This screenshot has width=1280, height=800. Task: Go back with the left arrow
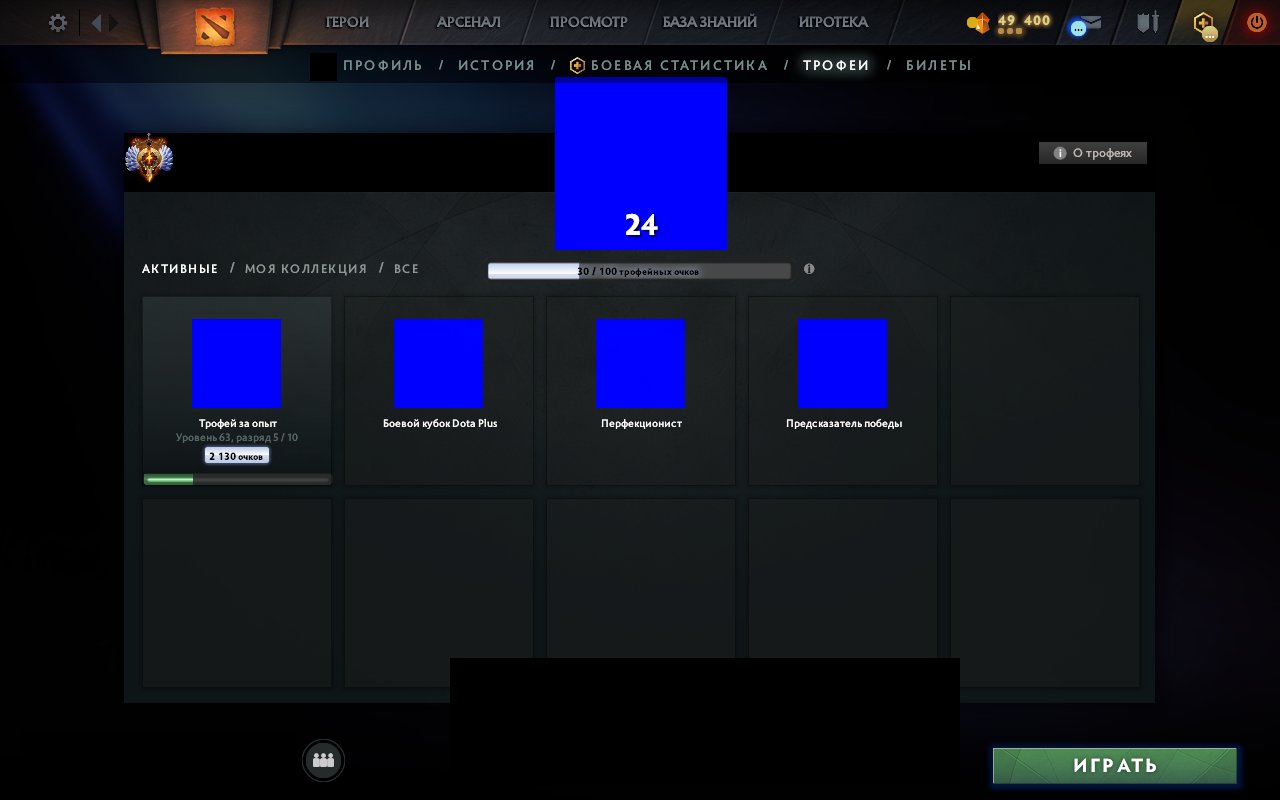click(96, 23)
